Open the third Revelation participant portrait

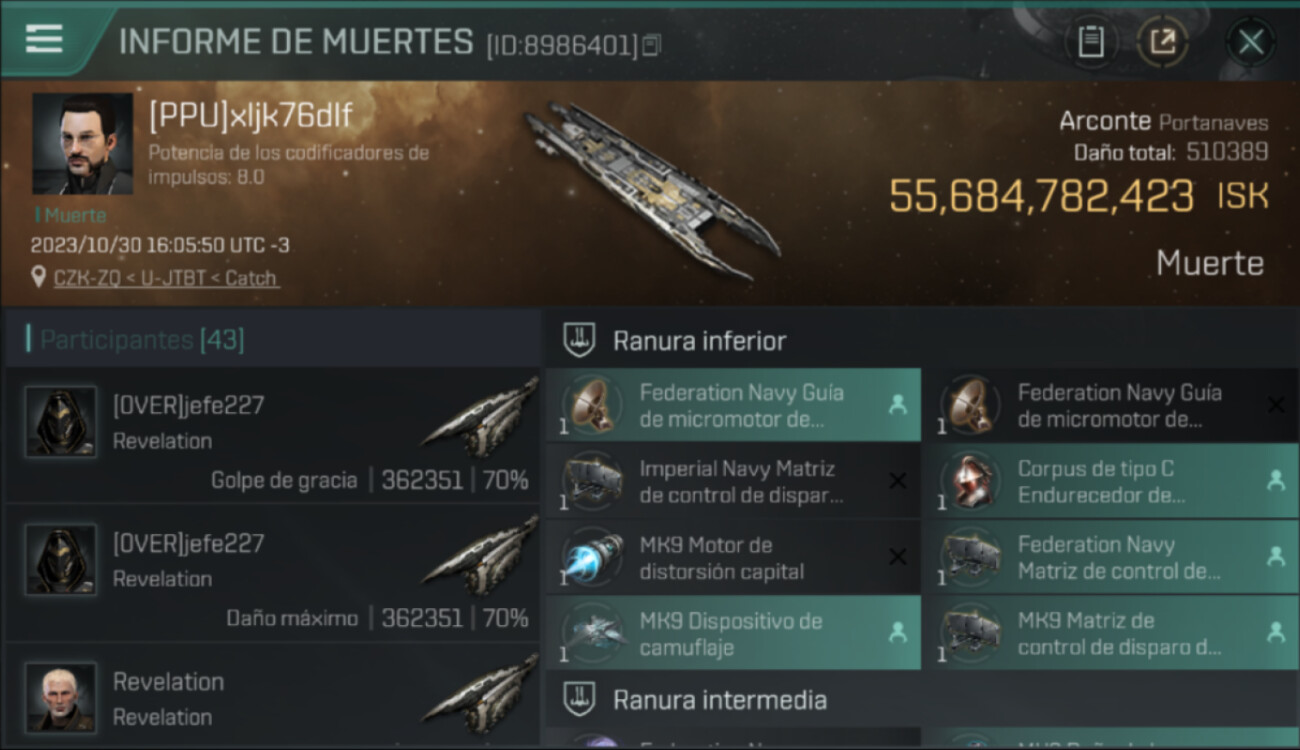(61, 697)
